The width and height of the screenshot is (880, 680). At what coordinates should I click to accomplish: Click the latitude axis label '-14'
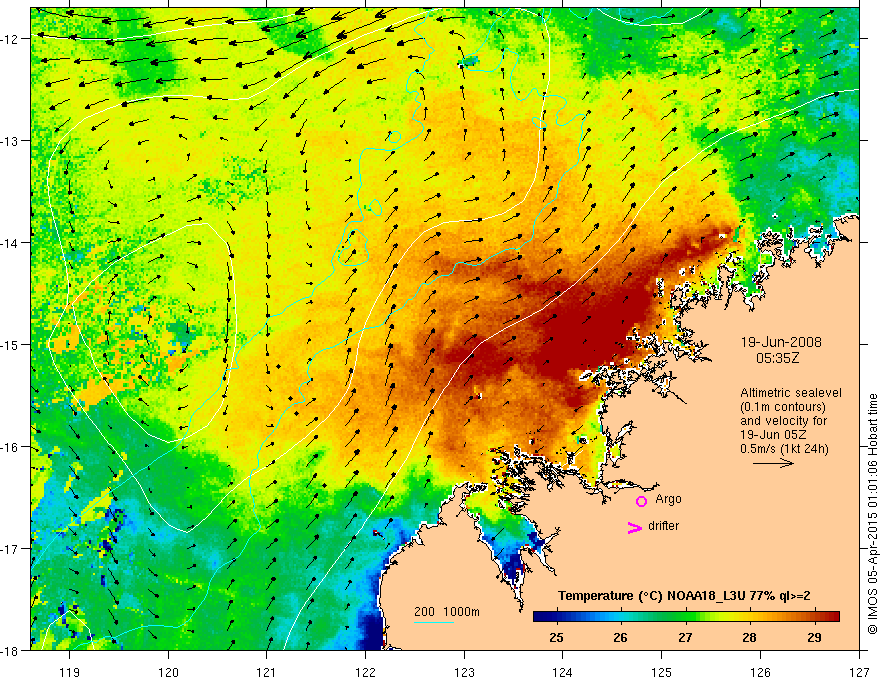pyautogui.click(x=11, y=243)
